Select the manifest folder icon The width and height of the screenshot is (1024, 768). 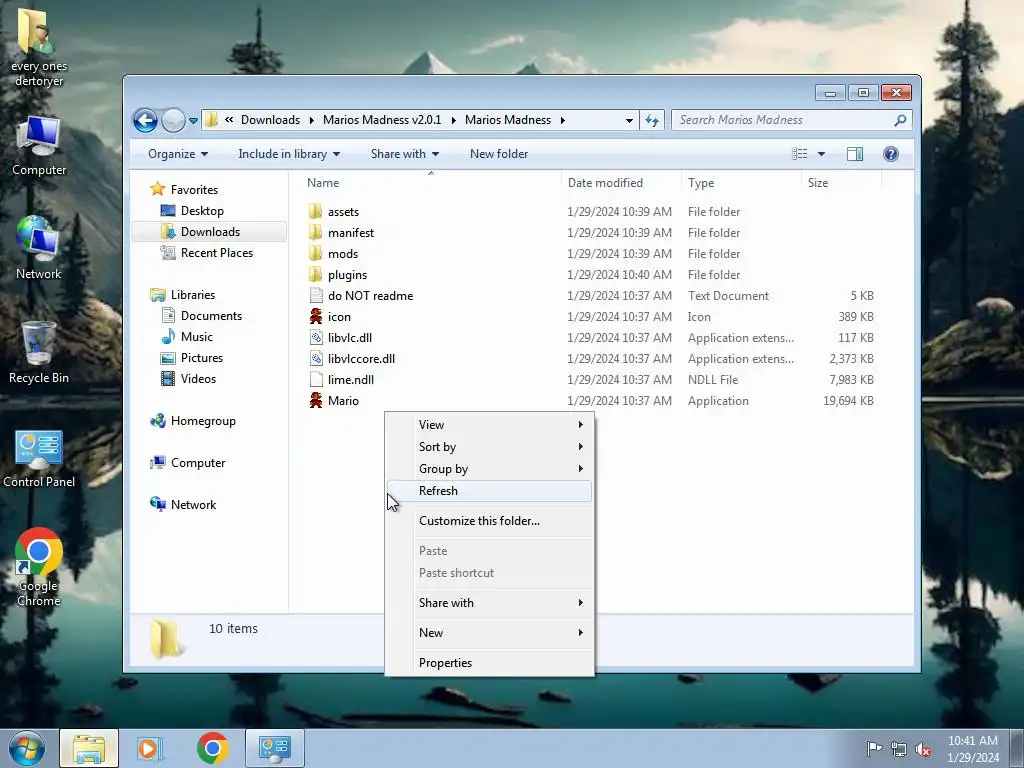(316, 232)
